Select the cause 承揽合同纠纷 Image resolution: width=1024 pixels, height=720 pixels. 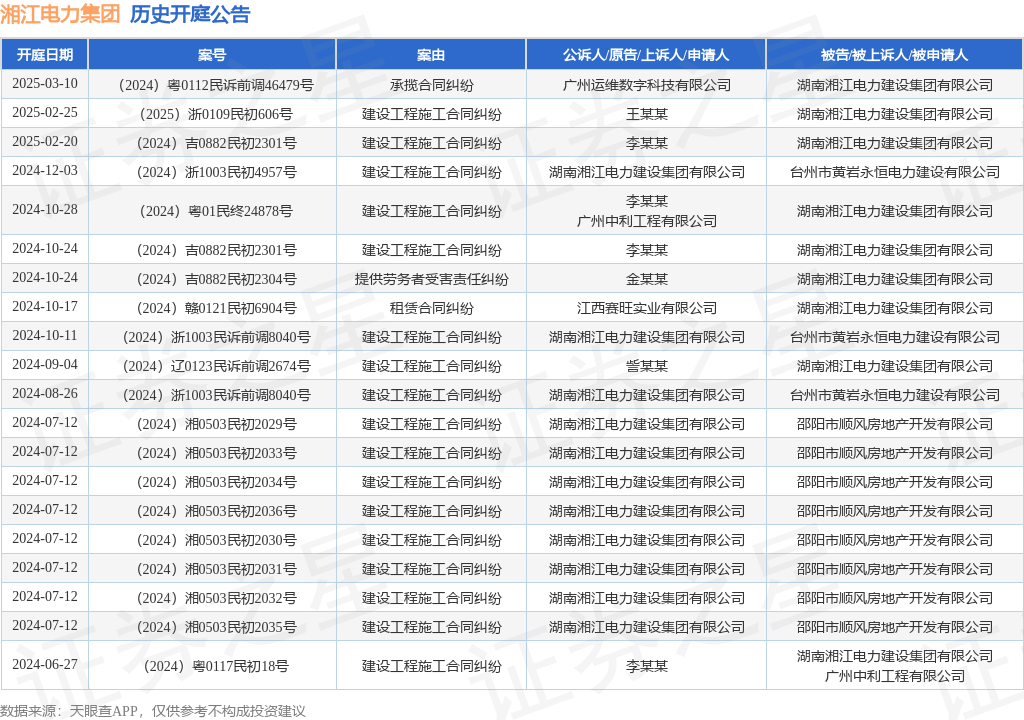tap(432, 85)
